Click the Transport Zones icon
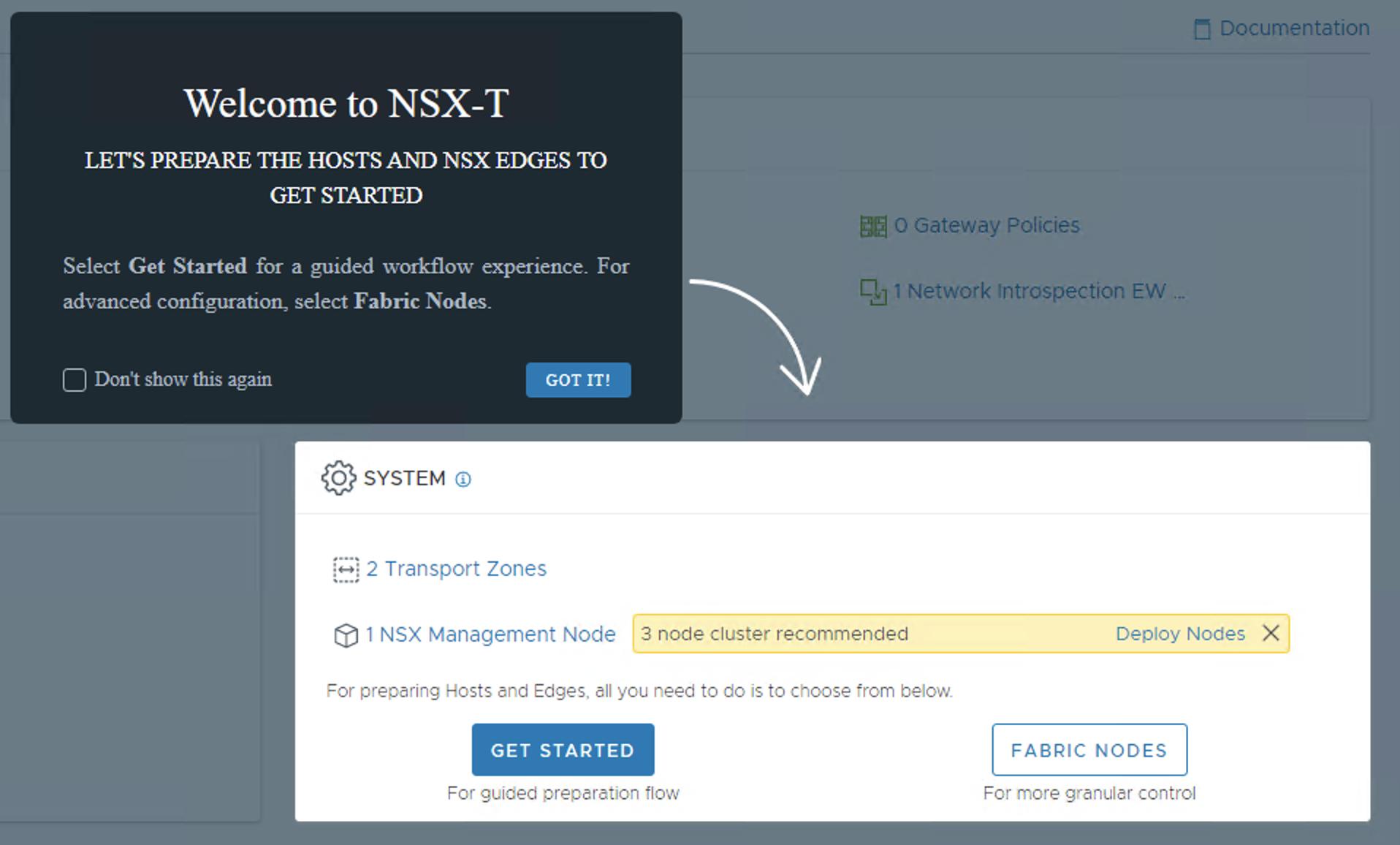Viewport: 1400px width, 845px height. [x=346, y=569]
